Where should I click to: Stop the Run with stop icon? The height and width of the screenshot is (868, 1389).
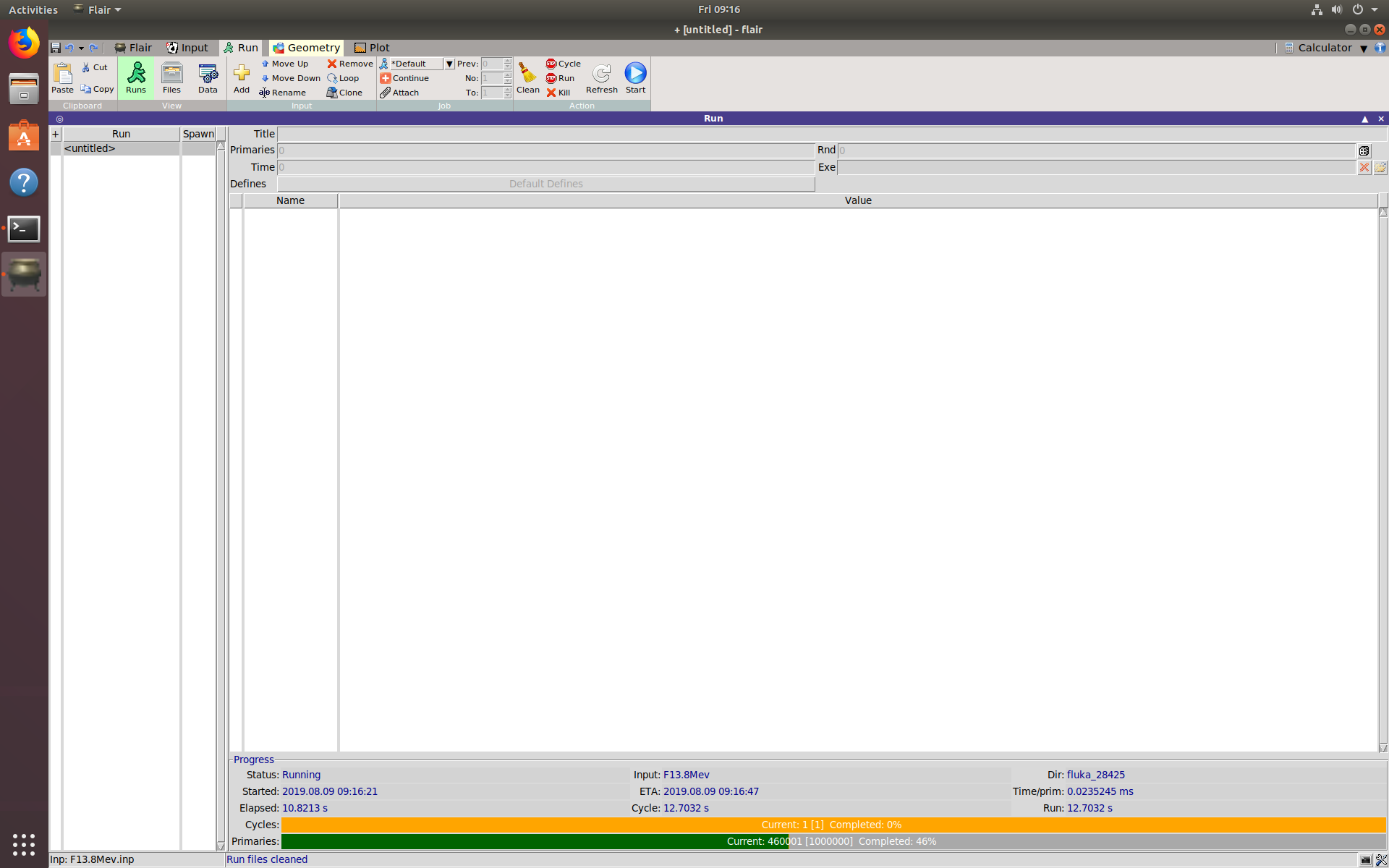pyautogui.click(x=560, y=78)
